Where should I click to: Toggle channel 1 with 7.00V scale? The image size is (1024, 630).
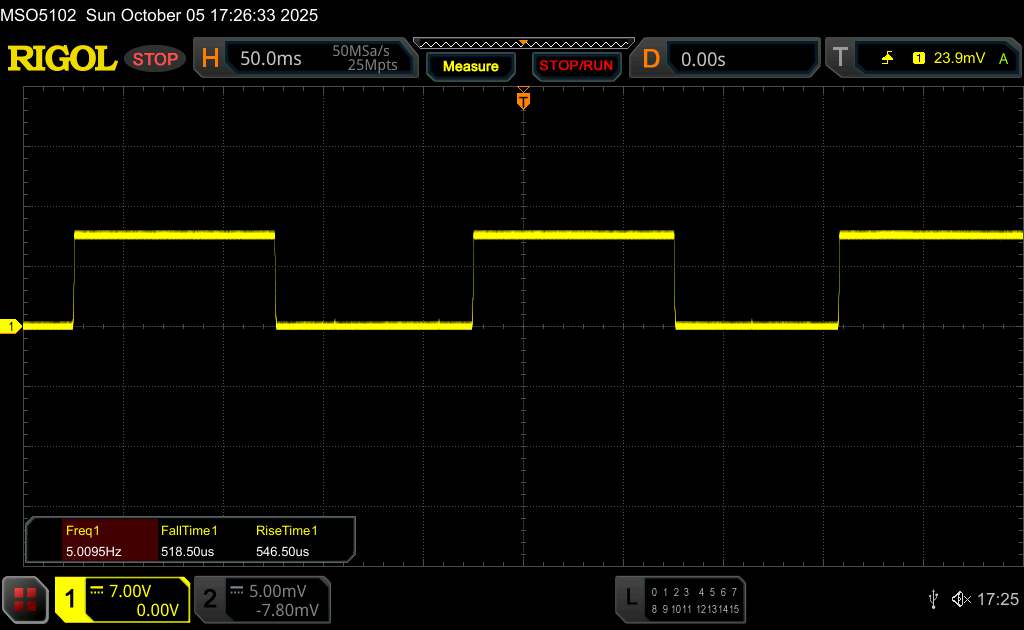122,599
